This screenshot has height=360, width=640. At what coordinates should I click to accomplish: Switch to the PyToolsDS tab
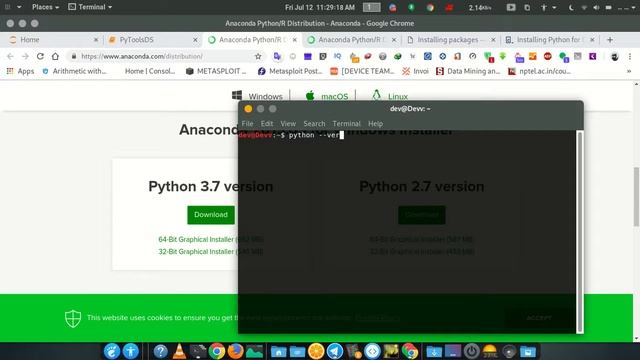152,40
